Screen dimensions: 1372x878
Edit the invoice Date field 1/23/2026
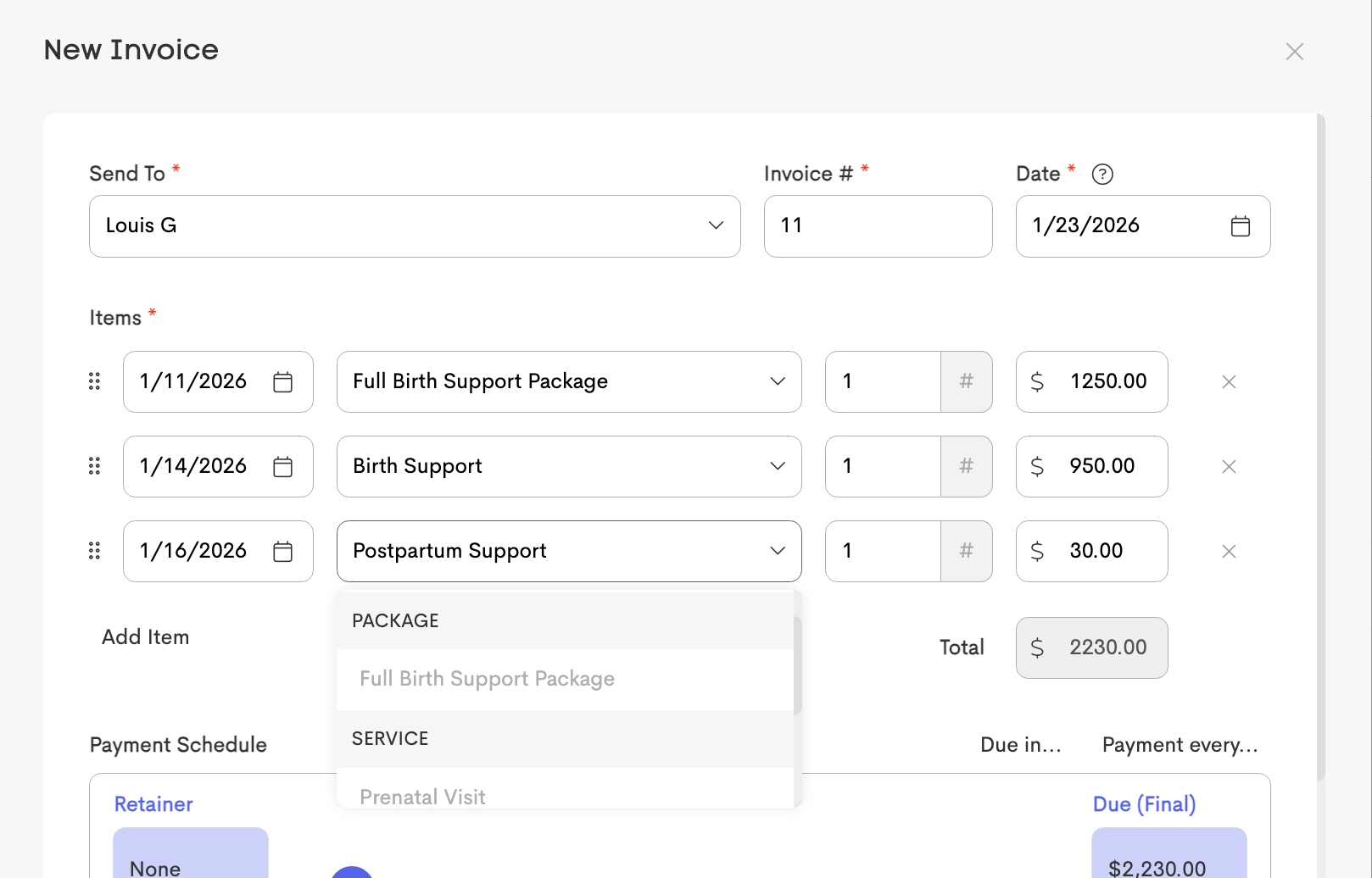[1142, 226]
